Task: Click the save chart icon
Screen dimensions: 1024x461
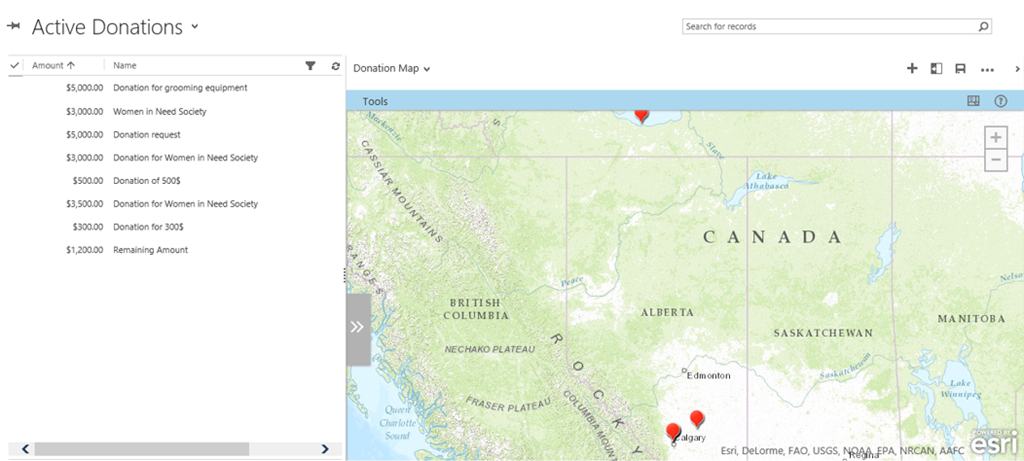Action: pyautogui.click(x=960, y=69)
